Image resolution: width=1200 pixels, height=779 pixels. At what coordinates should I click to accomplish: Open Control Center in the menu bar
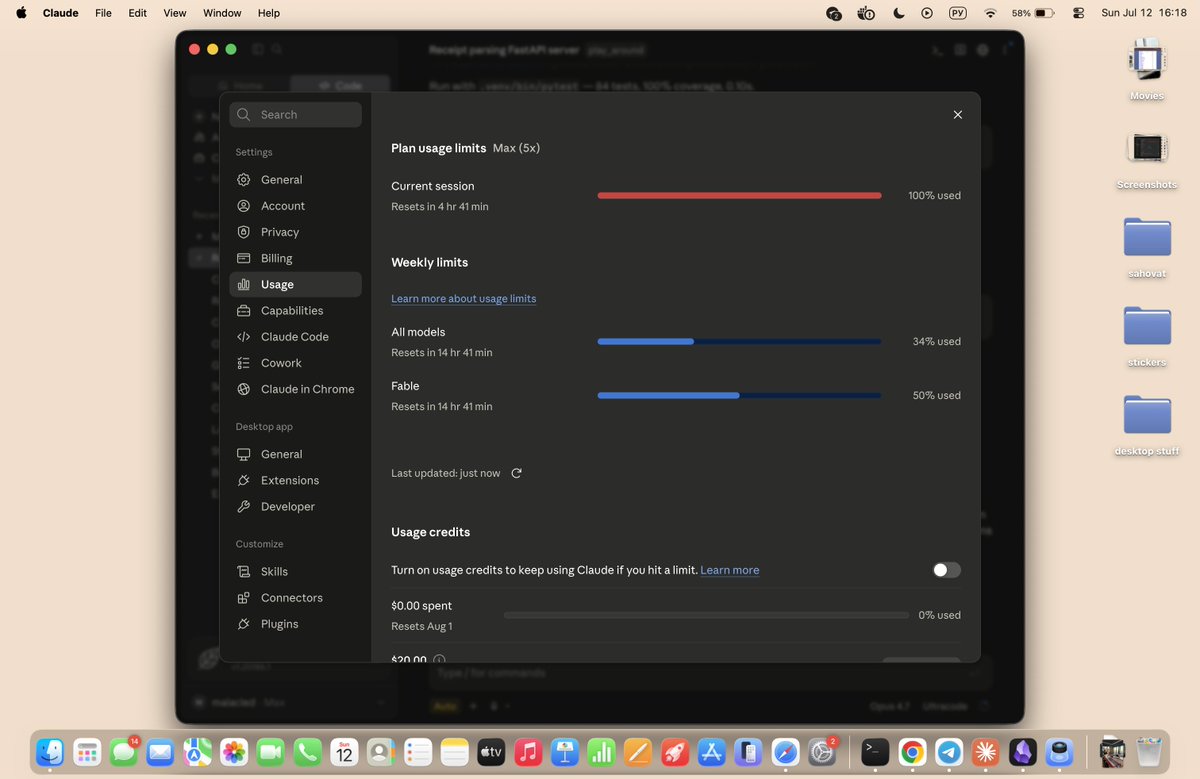[x=1078, y=13]
